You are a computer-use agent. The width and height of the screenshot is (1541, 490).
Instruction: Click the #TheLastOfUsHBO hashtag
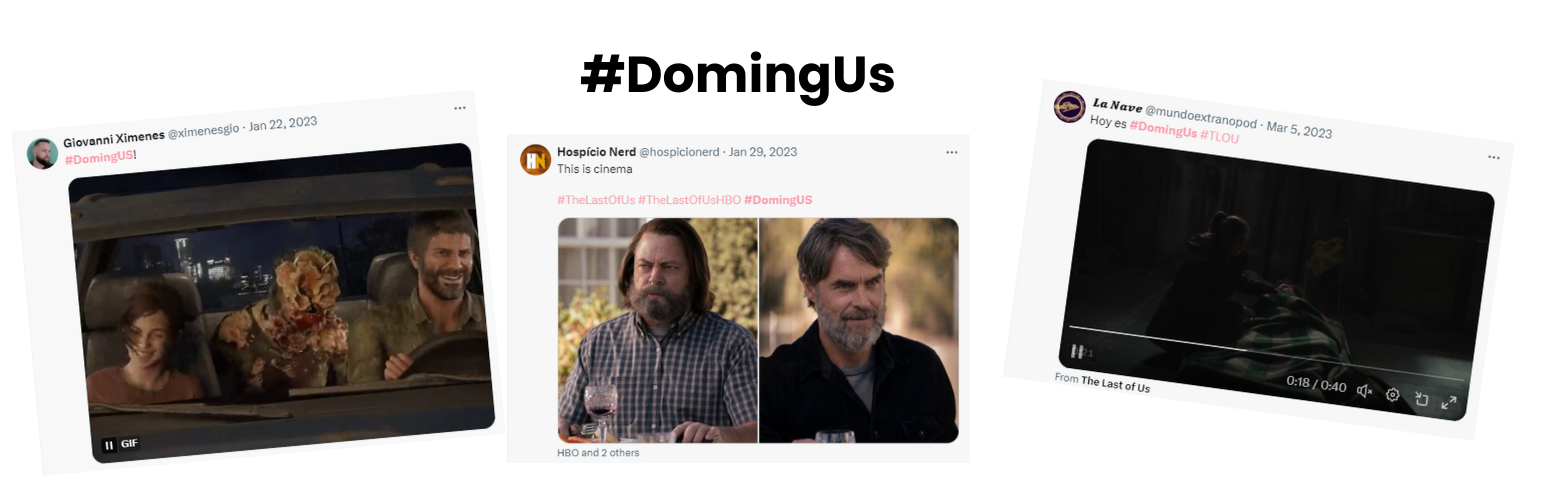[x=689, y=200]
